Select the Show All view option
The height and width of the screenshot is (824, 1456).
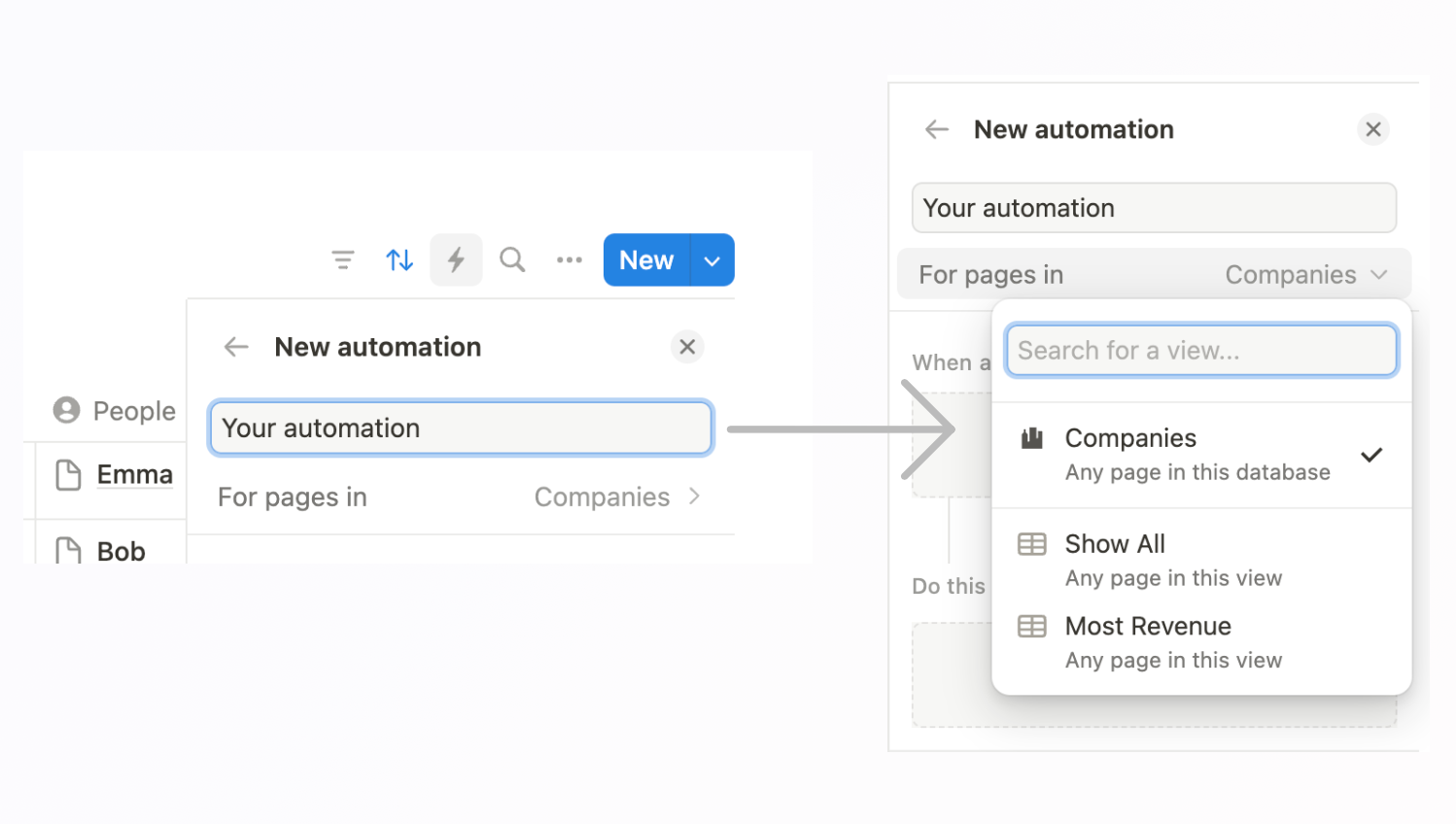(x=1201, y=560)
